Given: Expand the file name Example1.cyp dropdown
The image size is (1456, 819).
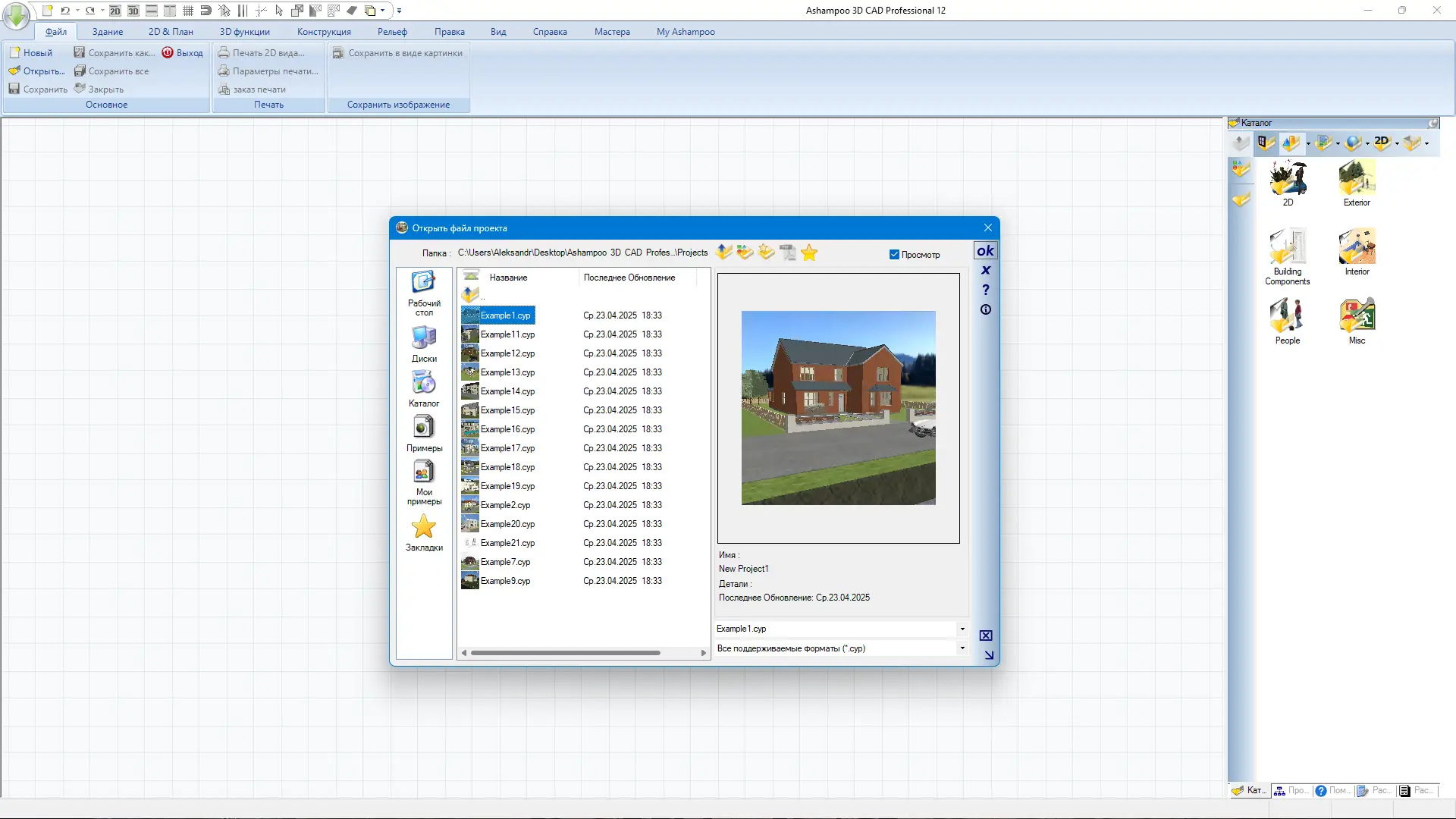Looking at the screenshot, I should coord(962,629).
